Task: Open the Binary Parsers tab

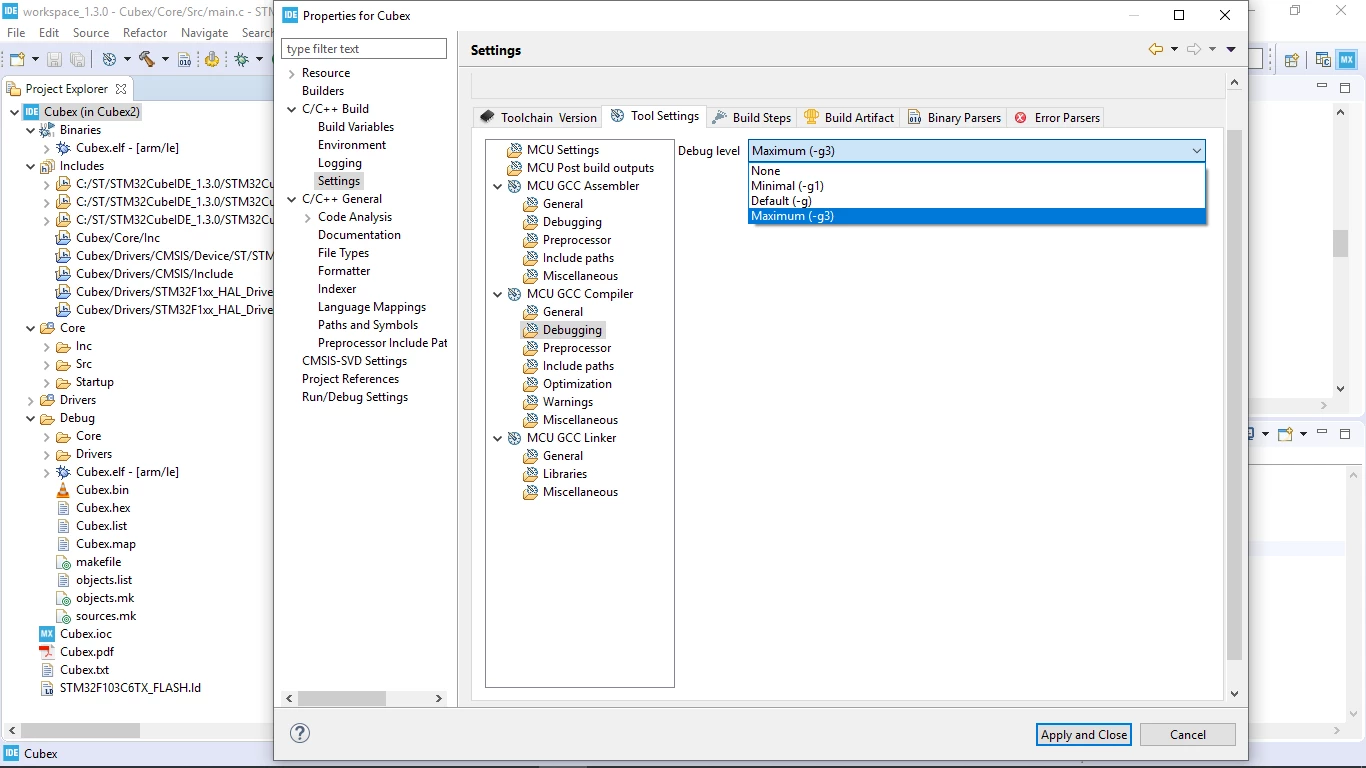Action: (x=954, y=117)
